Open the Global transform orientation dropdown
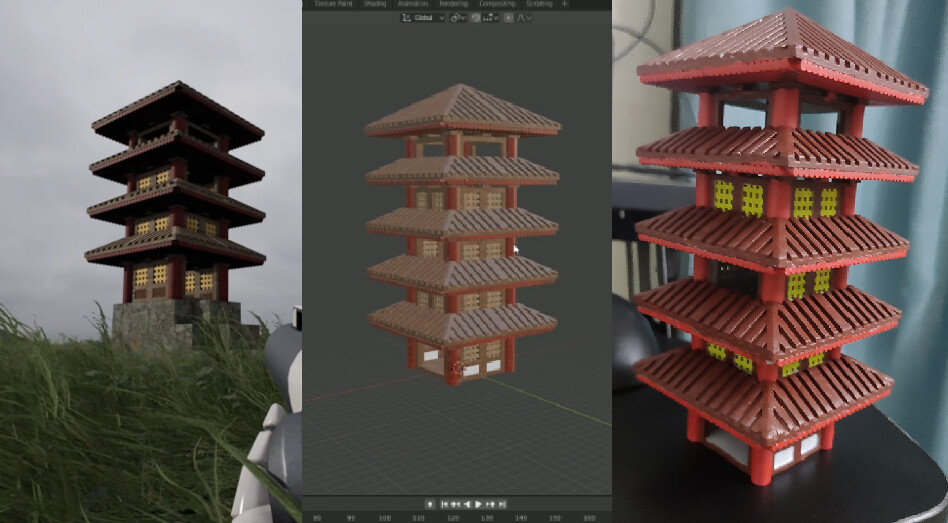The image size is (948, 523). click(x=422, y=18)
